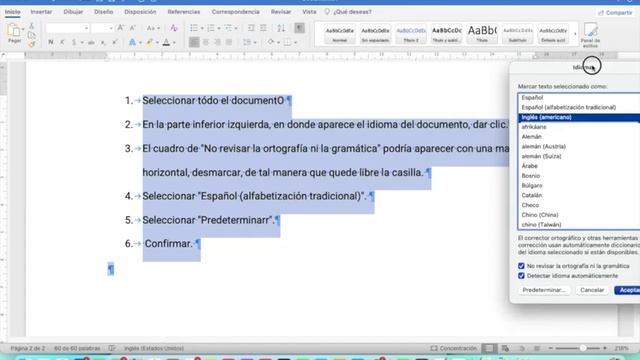Click the Numbered list icon
640x360 pixels.
coord(211,28)
